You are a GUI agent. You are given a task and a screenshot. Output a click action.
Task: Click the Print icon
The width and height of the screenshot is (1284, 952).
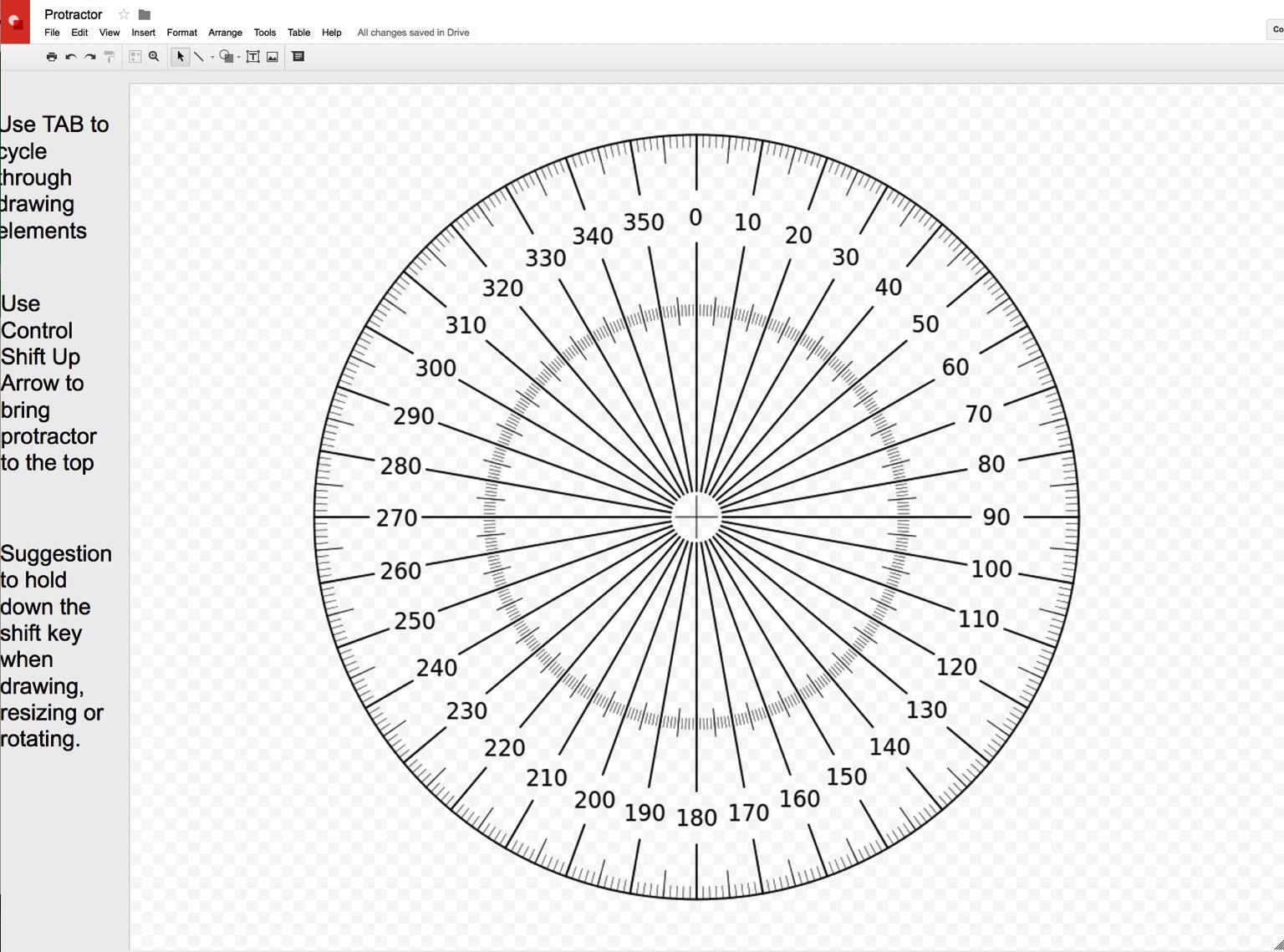point(51,57)
